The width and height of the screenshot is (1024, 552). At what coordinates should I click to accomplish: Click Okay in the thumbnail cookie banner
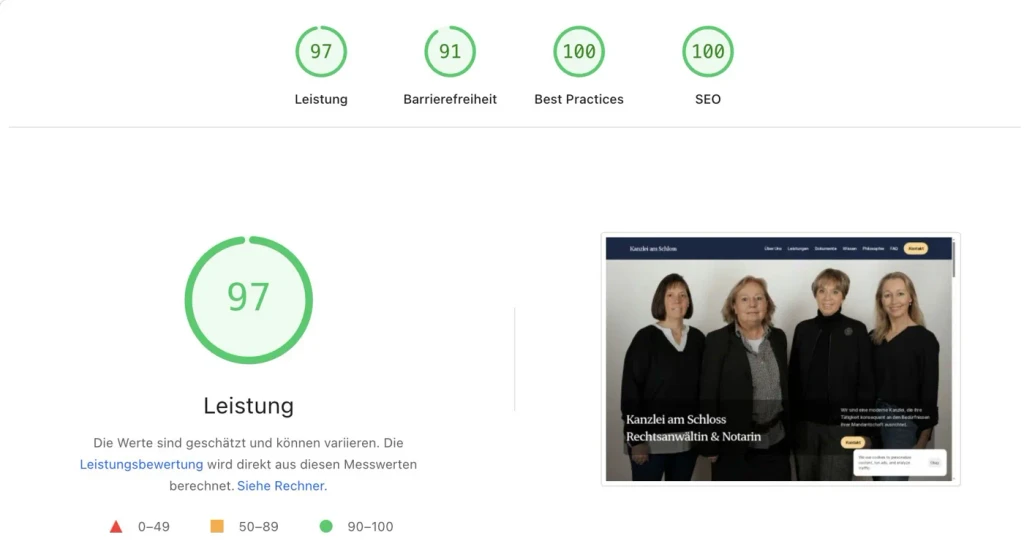tap(935, 463)
